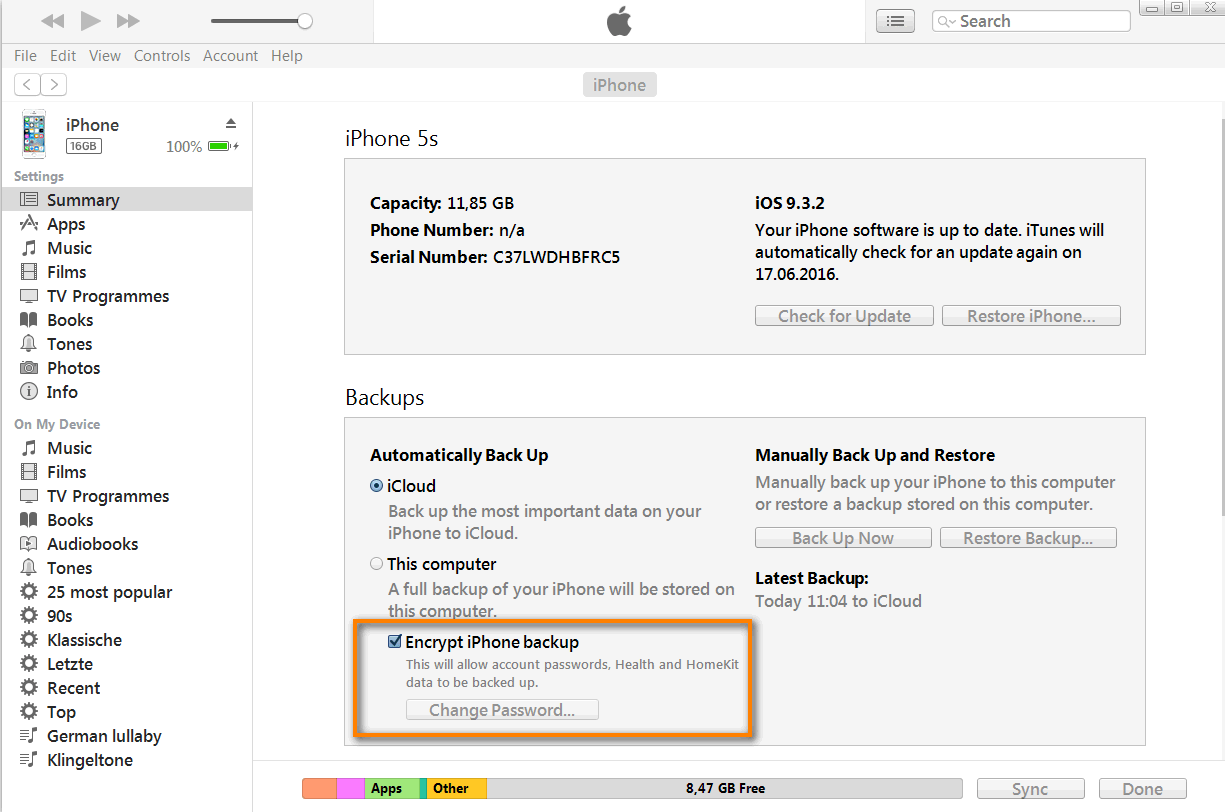Click TV Programmes icon under On My Device
This screenshot has width=1225, height=812.
(29, 496)
